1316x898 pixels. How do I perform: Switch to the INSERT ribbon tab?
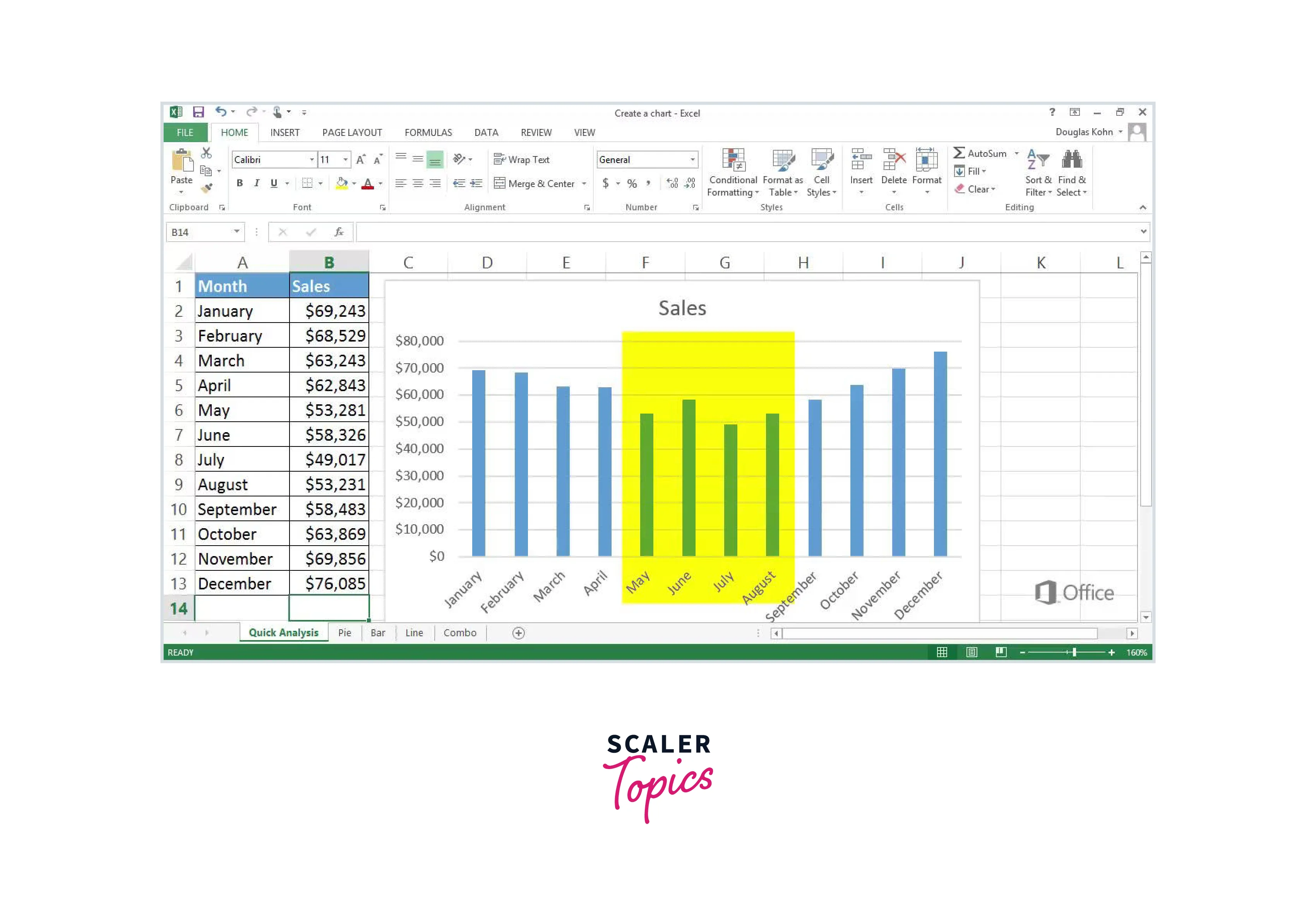point(285,132)
